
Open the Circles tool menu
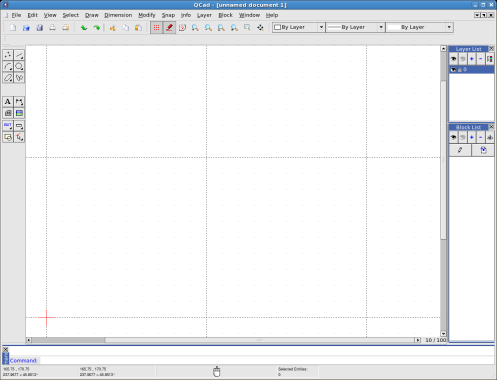pyautogui.click(x=19, y=66)
